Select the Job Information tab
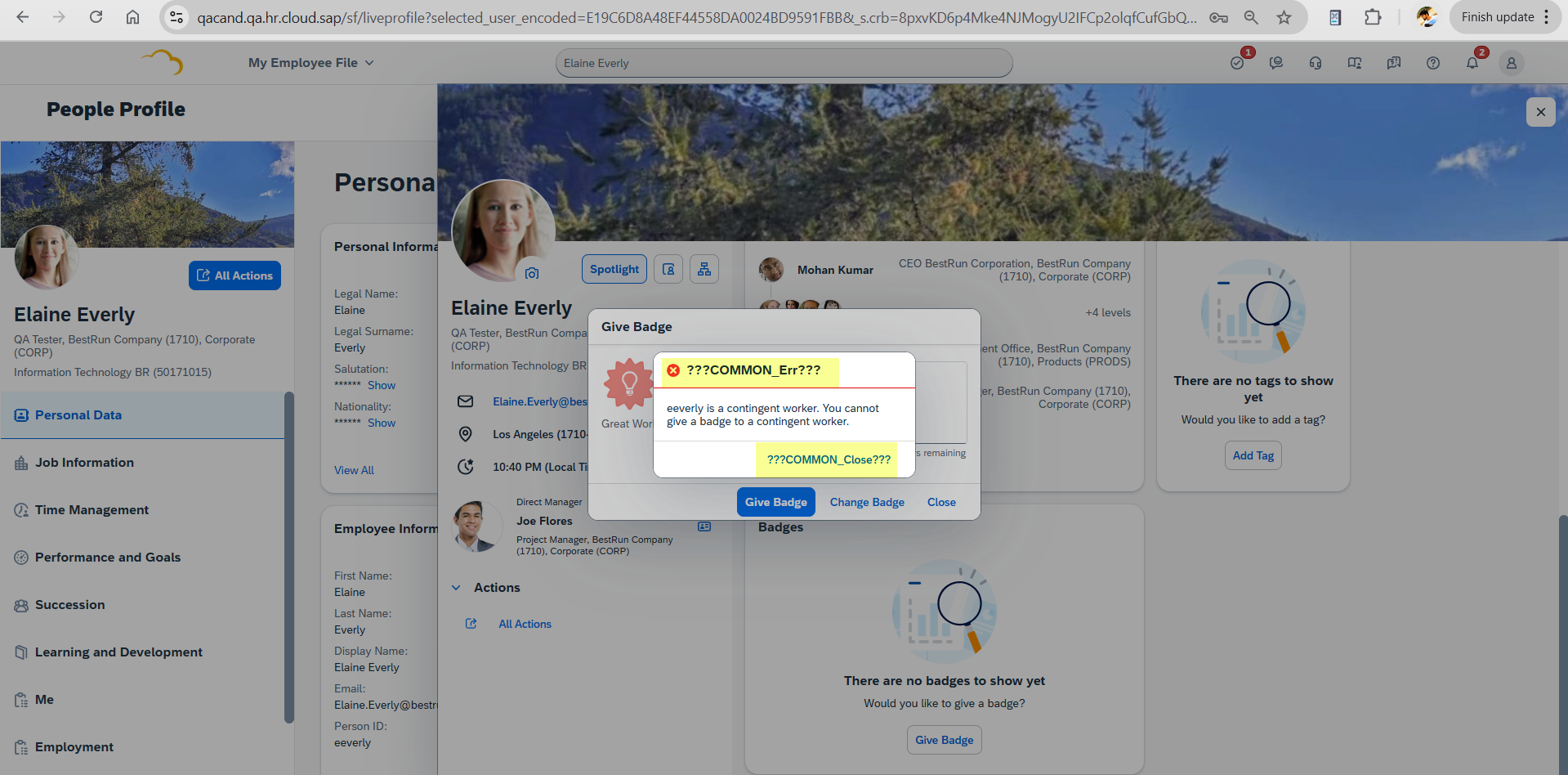1568x775 pixels. tap(142, 463)
